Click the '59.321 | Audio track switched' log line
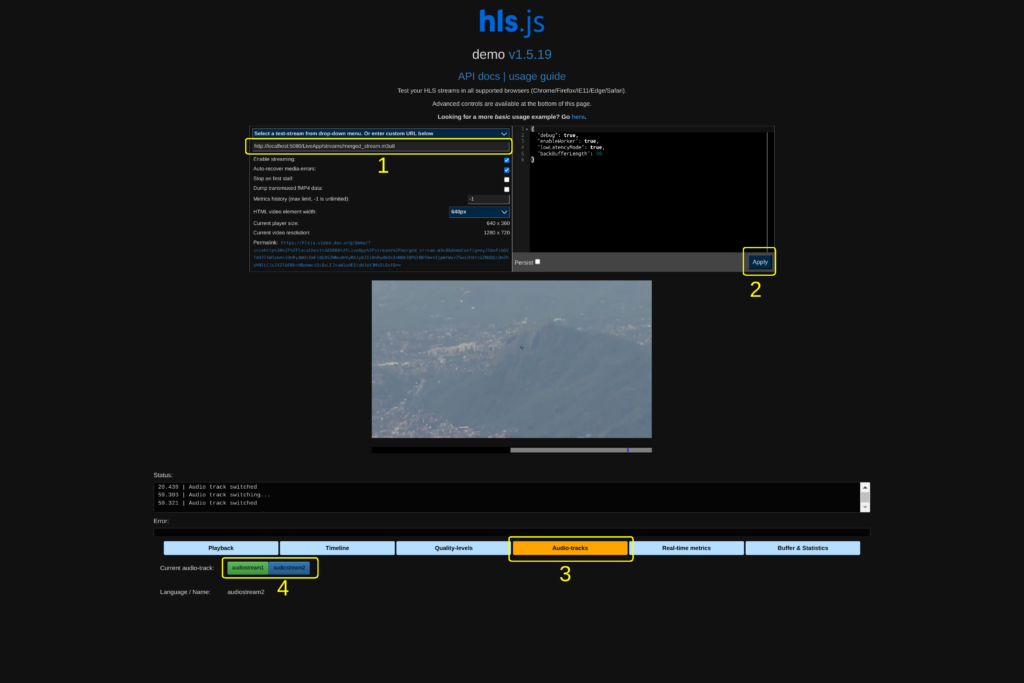The width and height of the screenshot is (1024, 683). coord(208,503)
